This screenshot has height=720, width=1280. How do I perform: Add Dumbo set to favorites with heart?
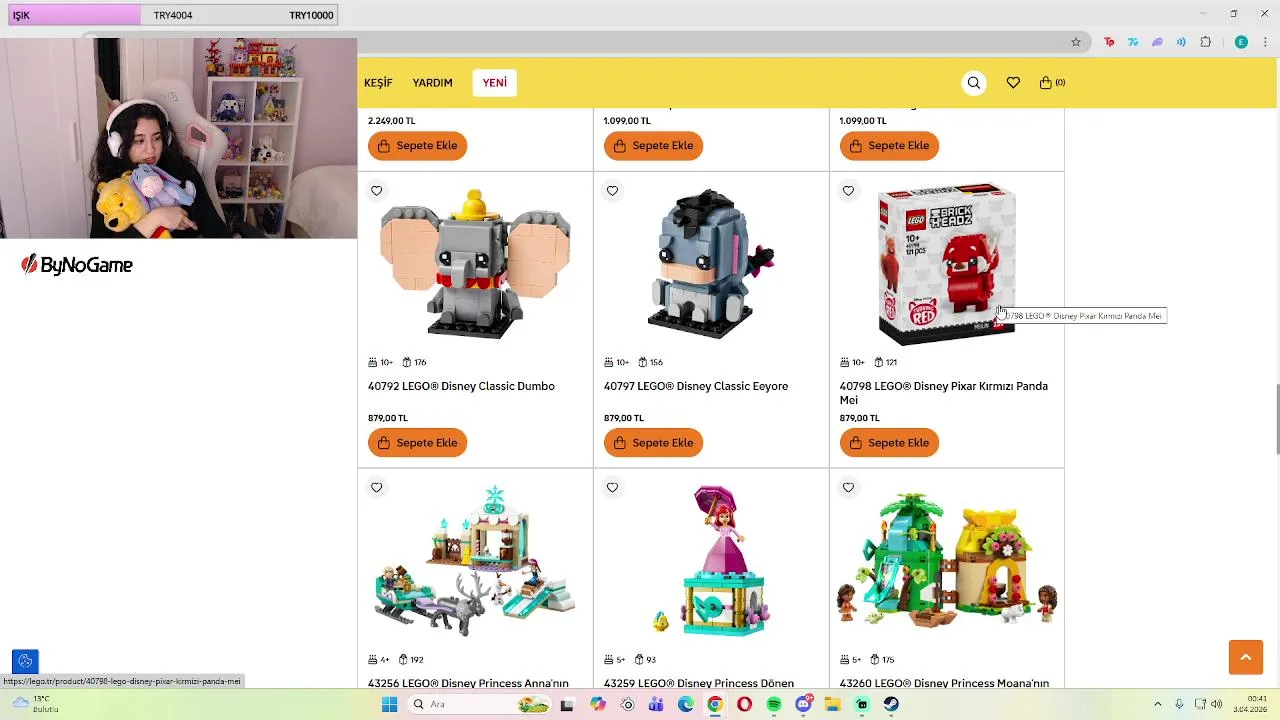click(x=376, y=191)
